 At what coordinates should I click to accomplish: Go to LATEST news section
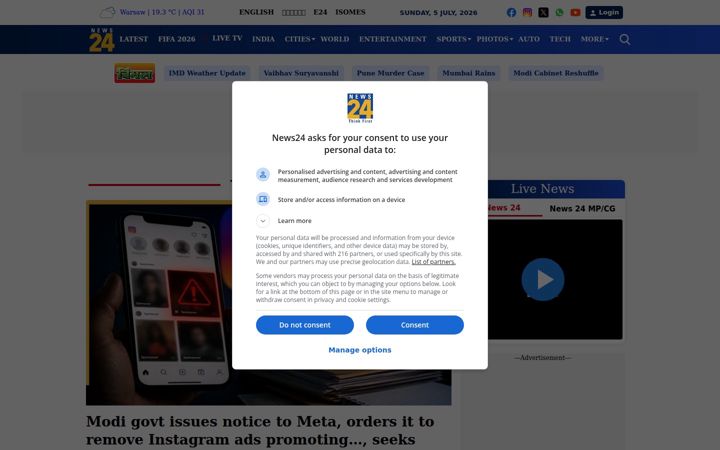[134, 39]
